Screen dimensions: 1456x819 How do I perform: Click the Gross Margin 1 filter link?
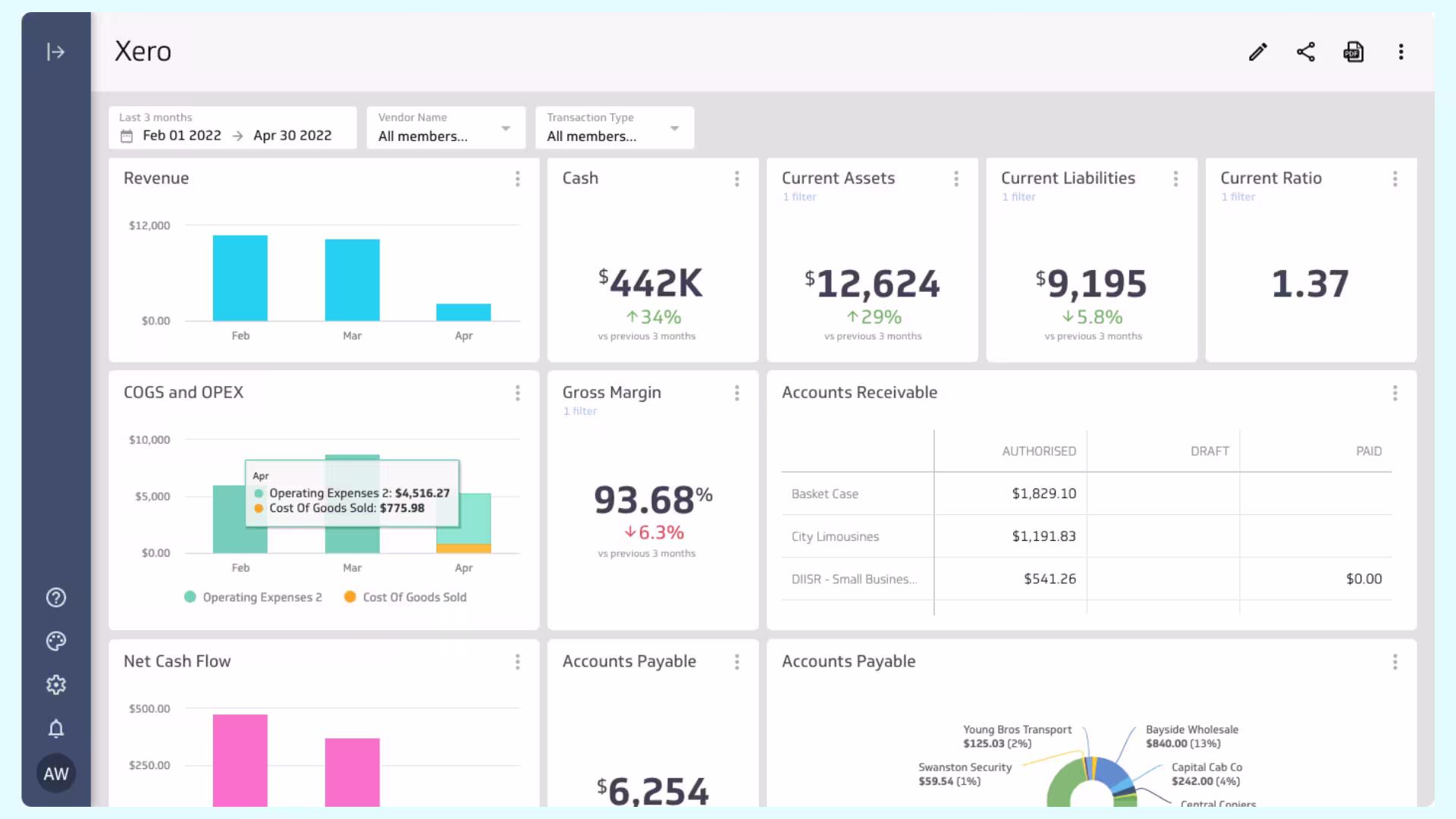click(580, 411)
